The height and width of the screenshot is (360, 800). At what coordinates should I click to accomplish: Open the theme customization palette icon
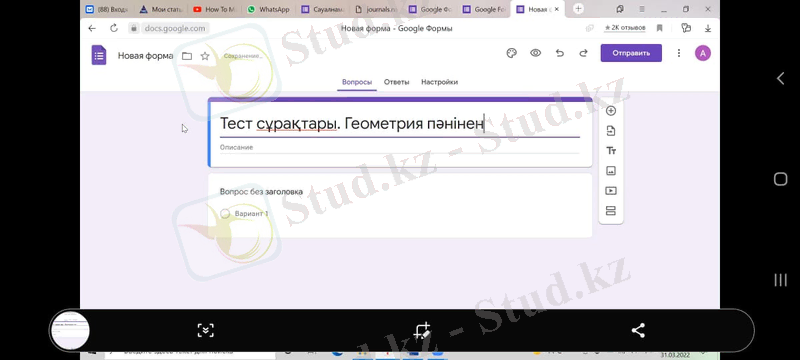[511, 53]
